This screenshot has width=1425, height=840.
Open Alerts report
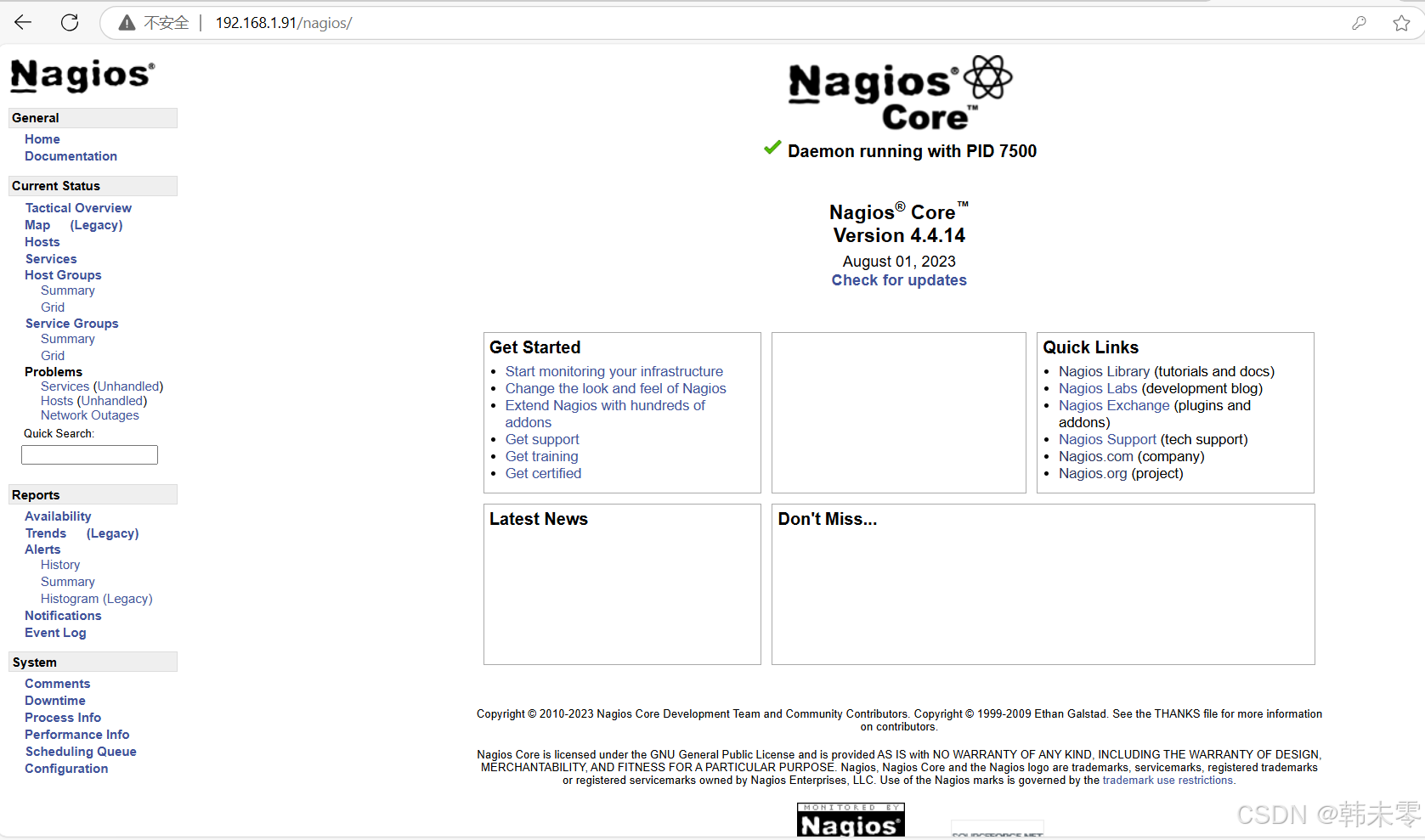(x=42, y=550)
